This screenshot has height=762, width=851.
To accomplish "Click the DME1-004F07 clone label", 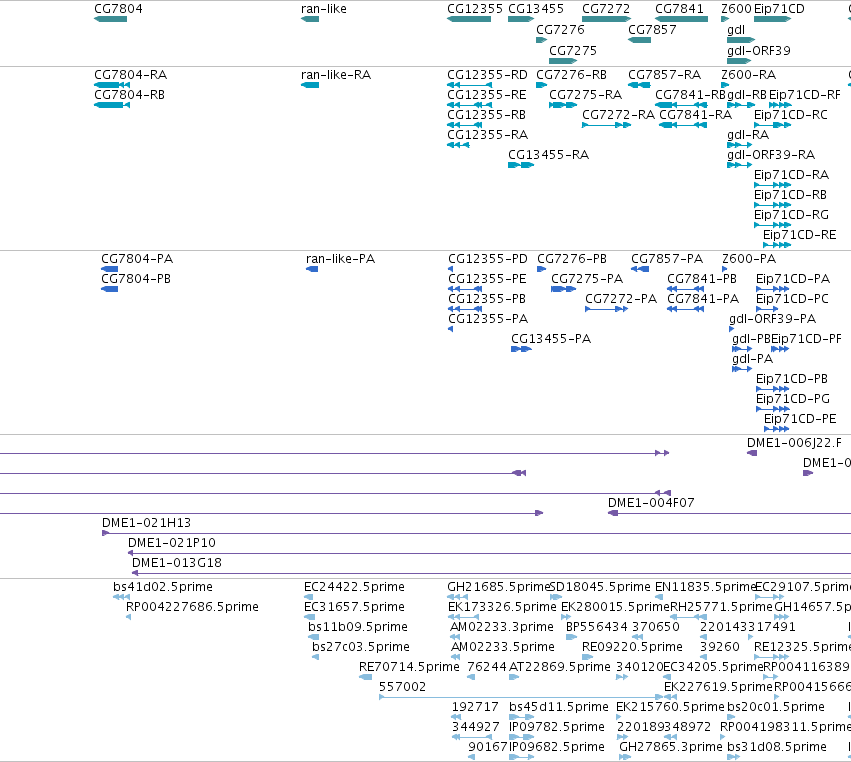I will pyautogui.click(x=651, y=503).
